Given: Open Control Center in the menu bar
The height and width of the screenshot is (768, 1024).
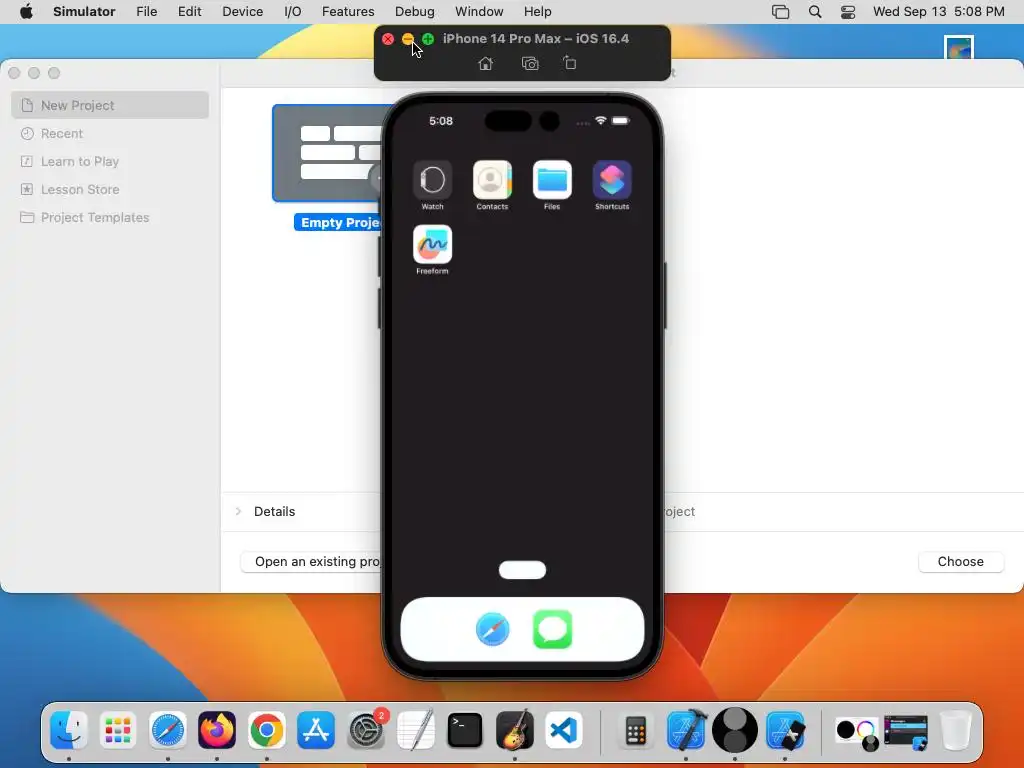Looking at the screenshot, I should click(x=848, y=12).
